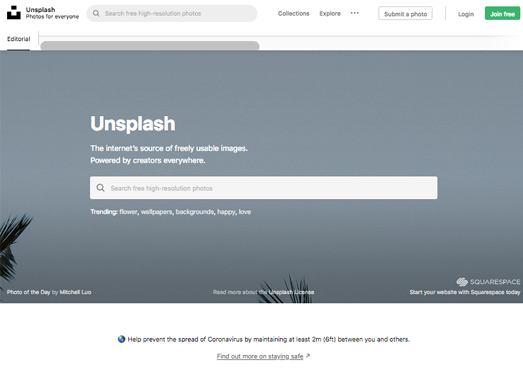The width and height of the screenshot is (523, 375).
Task: Open Mitchell Luo's profile link
Action: coord(75,292)
